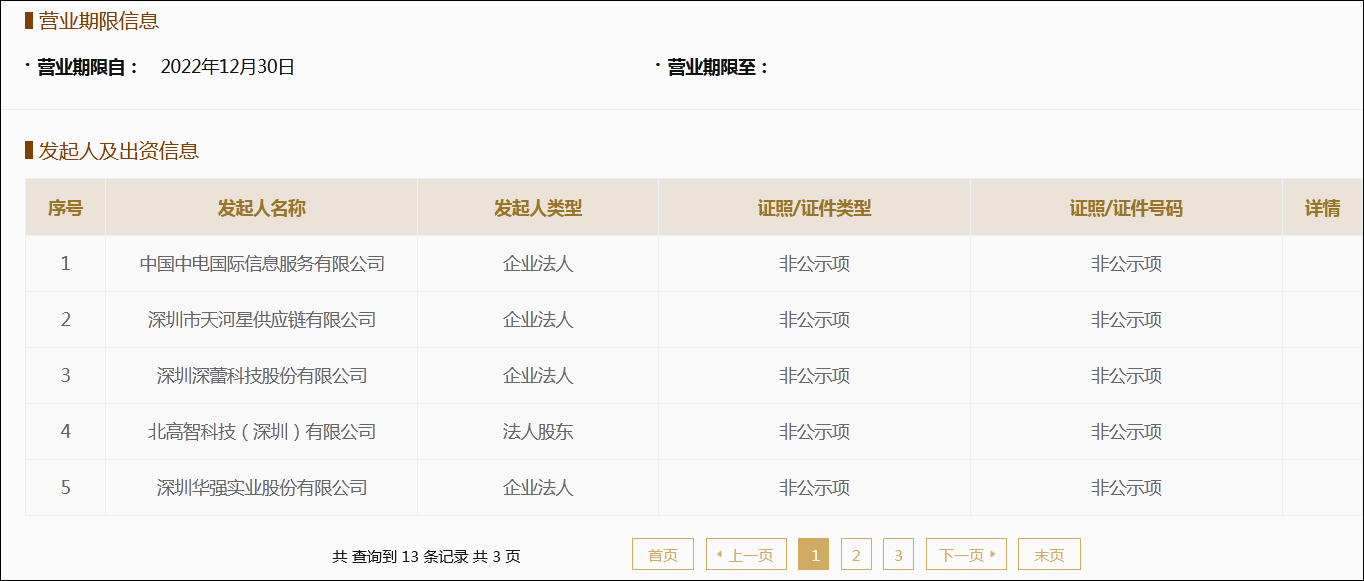
Task: Open page 2 of the records
Action: 856,555
